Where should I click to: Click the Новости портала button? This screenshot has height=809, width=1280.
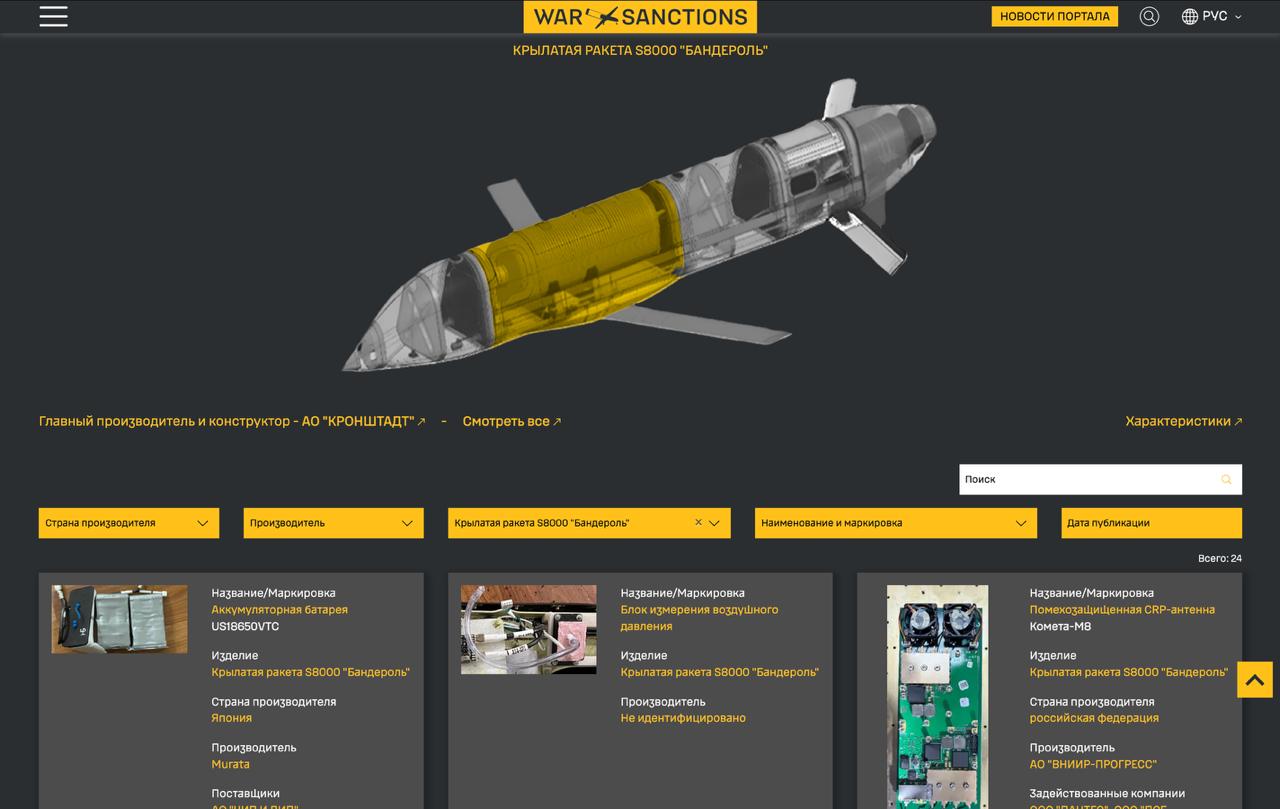(x=1054, y=16)
